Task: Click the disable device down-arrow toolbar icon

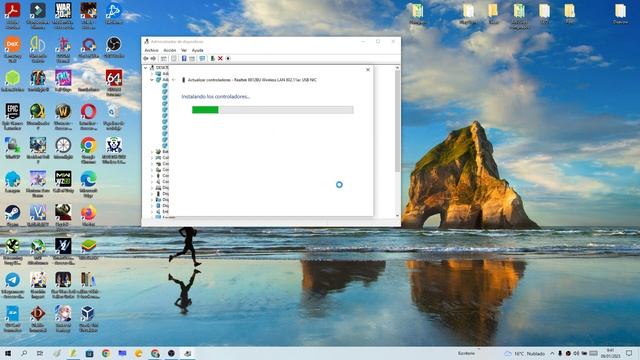Action: coord(228,59)
